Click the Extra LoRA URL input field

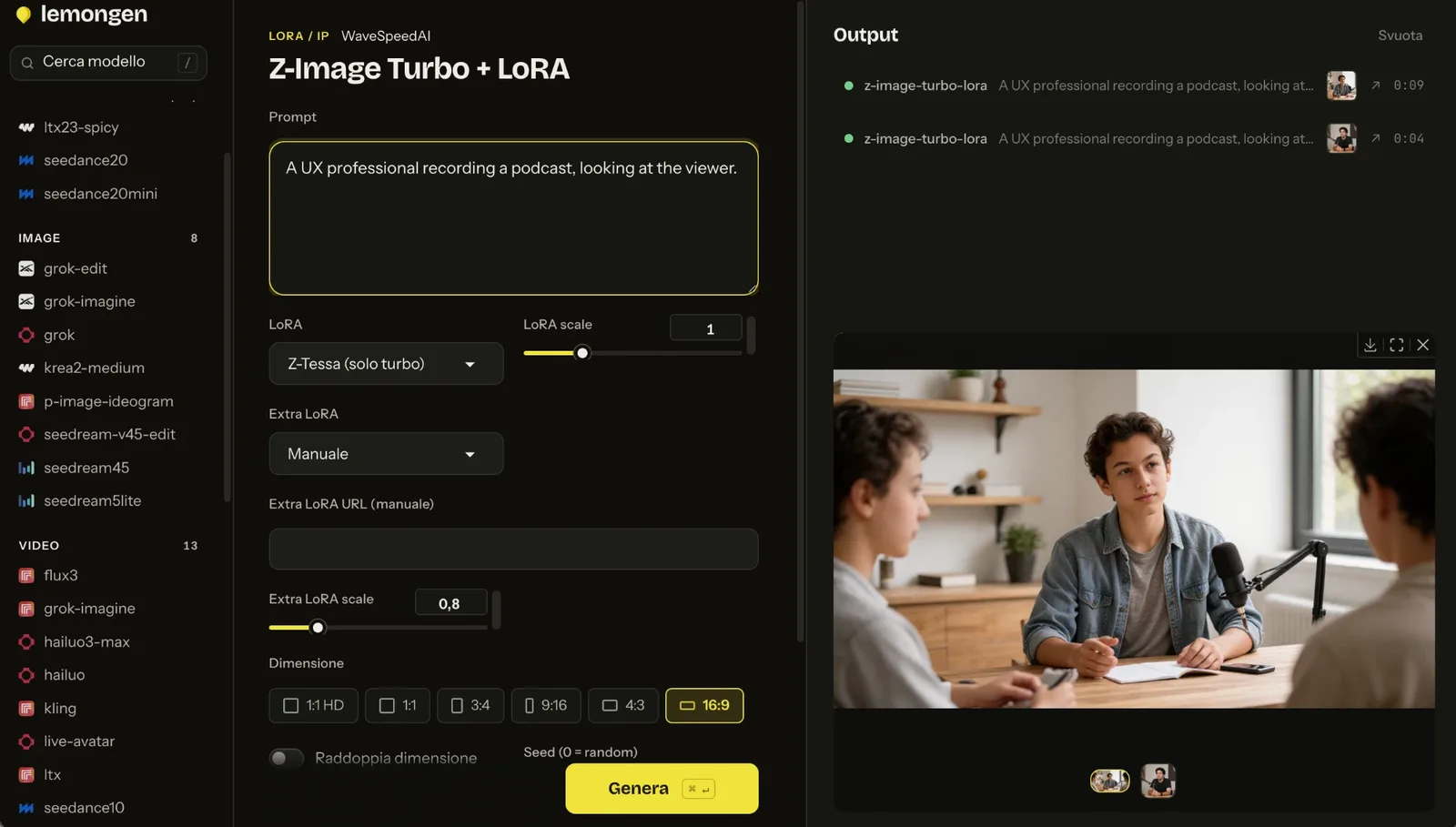pos(513,550)
